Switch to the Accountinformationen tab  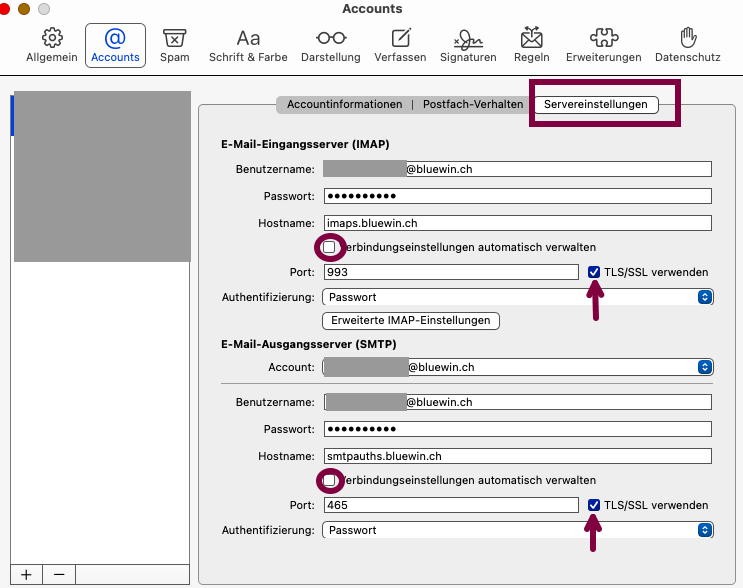(x=345, y=104)
